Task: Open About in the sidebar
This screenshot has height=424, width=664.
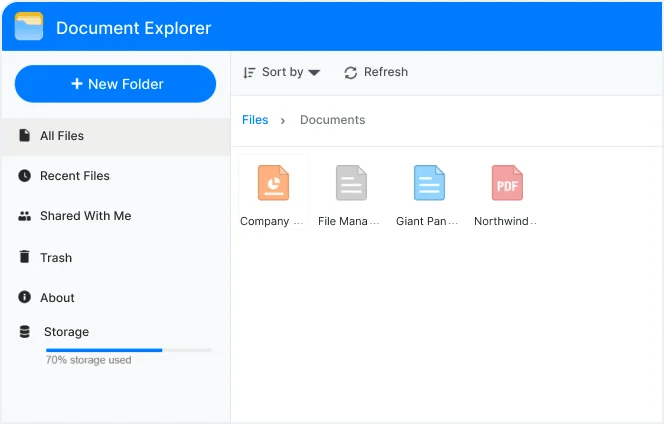Action: [x=116, y=298]
